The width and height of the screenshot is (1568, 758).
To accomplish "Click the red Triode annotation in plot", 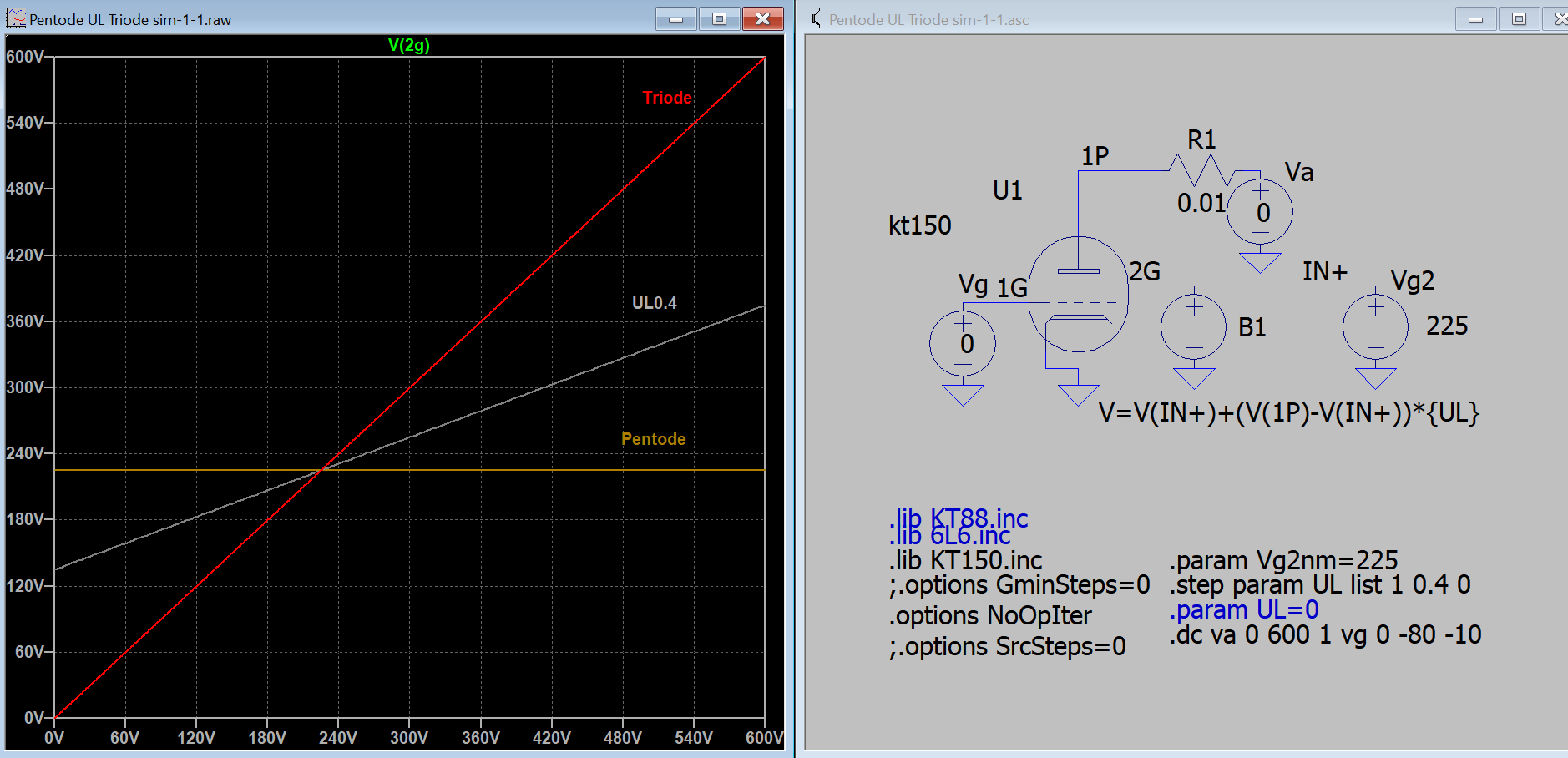I will point(667,98).
